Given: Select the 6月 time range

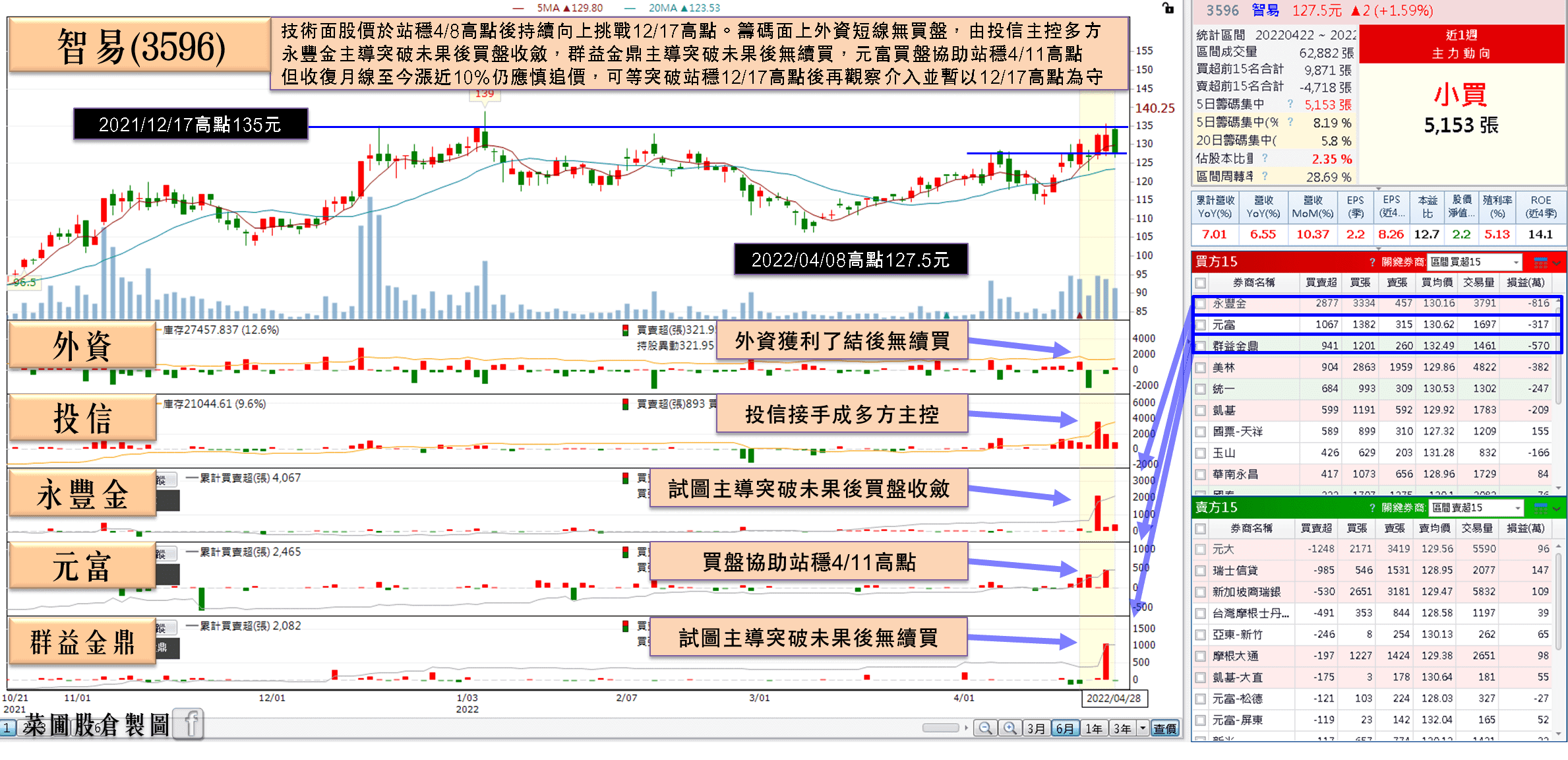Looking at the screenshot, I should click(x=1065, y=728).
